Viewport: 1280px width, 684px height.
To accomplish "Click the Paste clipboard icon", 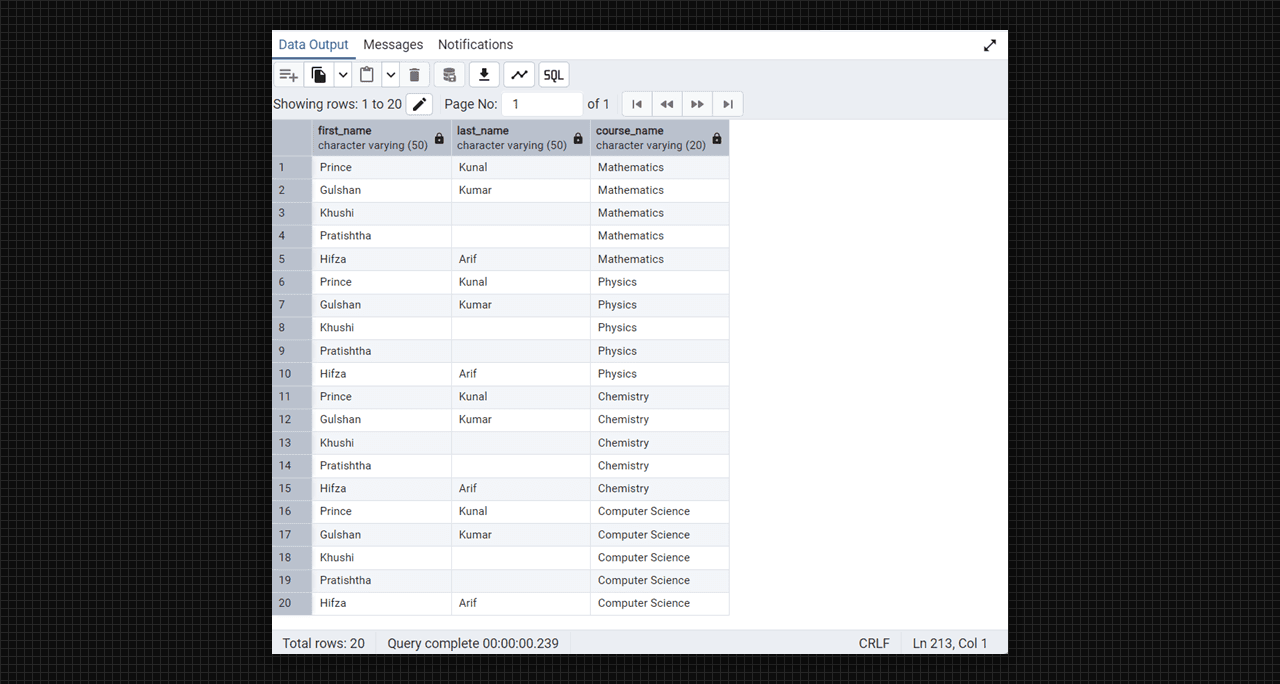I will [x=367, y=75].
